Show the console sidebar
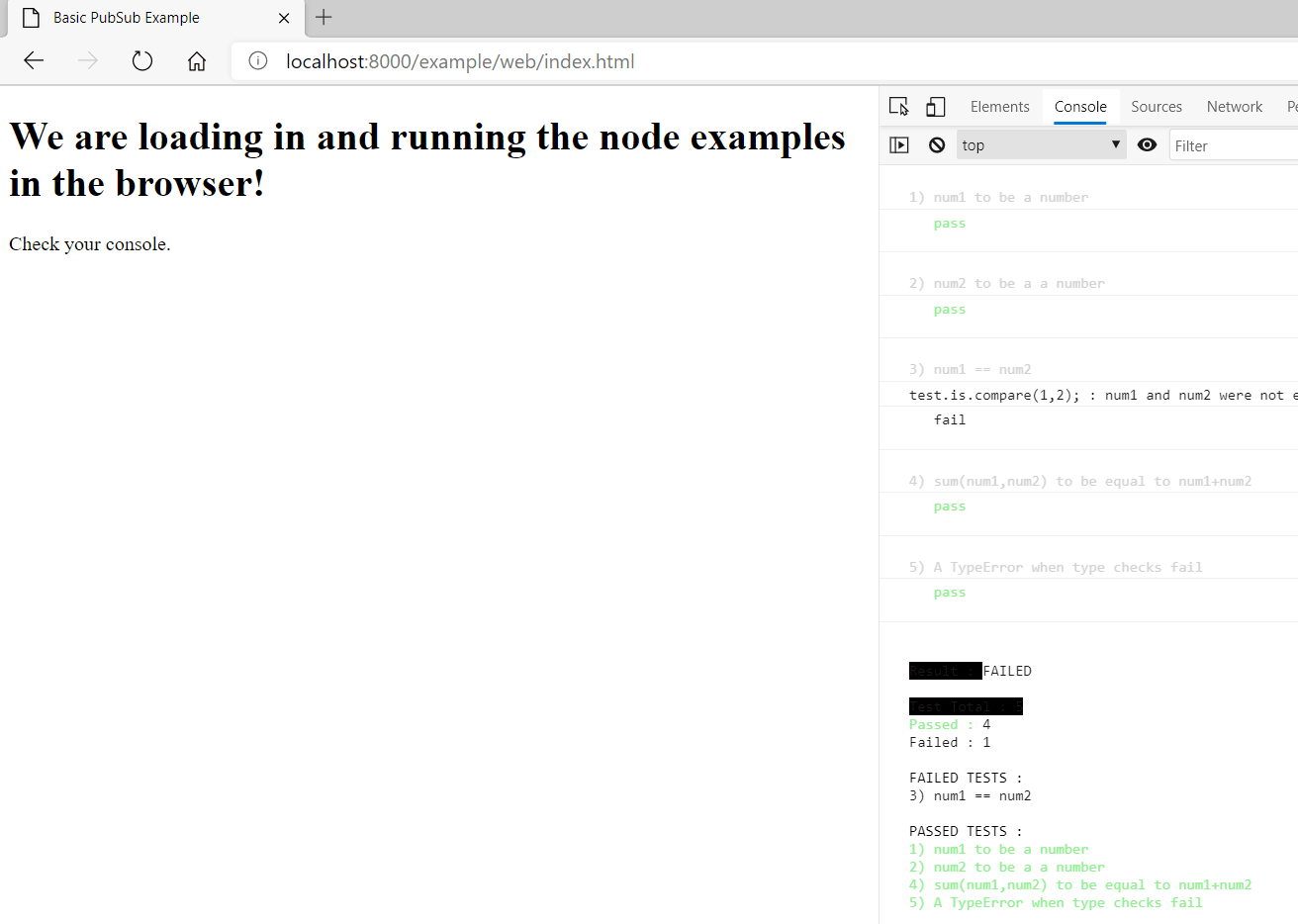This screenshot has width=1298, height=924. [899, 145]
